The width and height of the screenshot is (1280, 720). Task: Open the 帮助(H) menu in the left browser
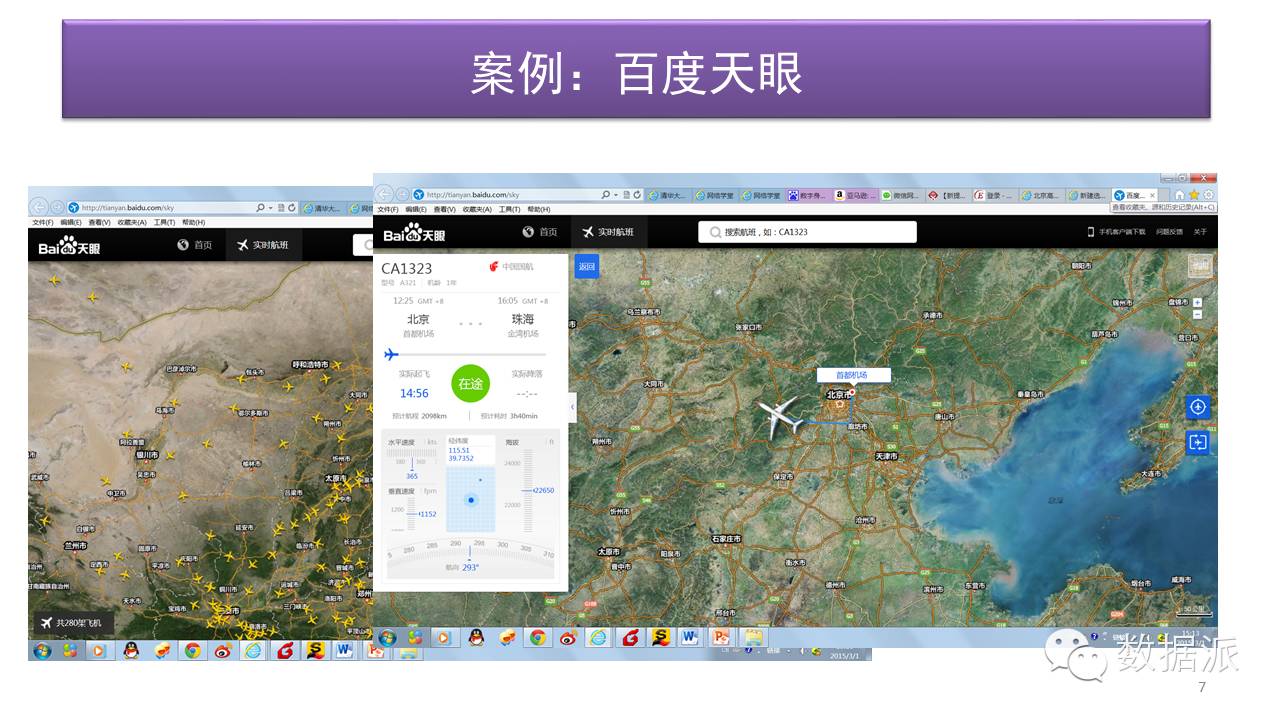pos(193,222)
